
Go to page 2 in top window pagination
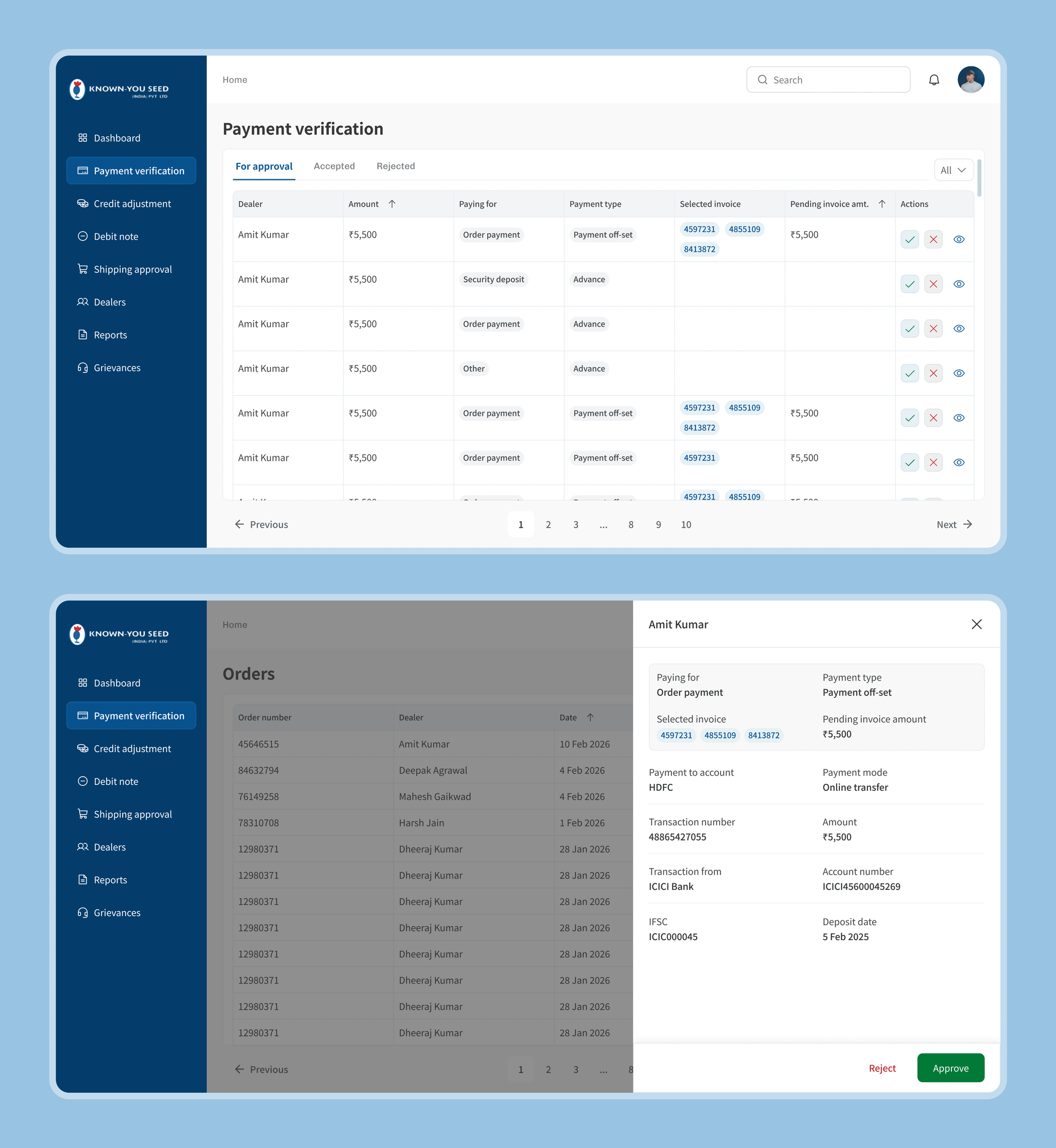[x=548, y=524]
